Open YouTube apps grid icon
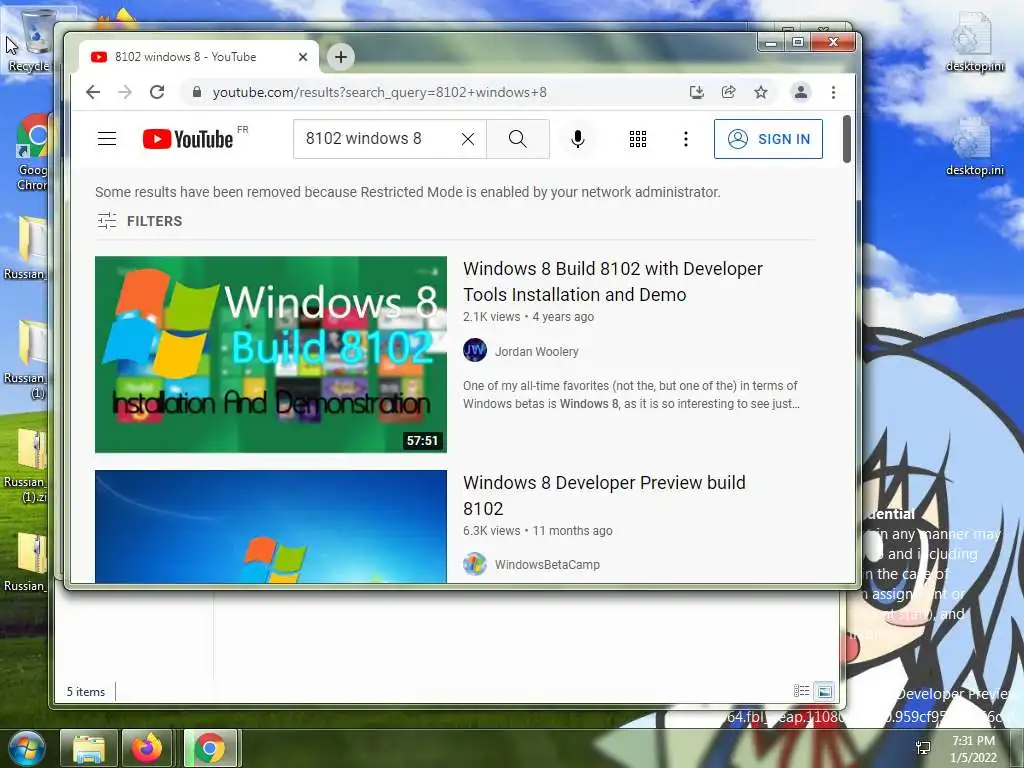This screenshot has width=1024, height=768. click(x=638, y=139)
